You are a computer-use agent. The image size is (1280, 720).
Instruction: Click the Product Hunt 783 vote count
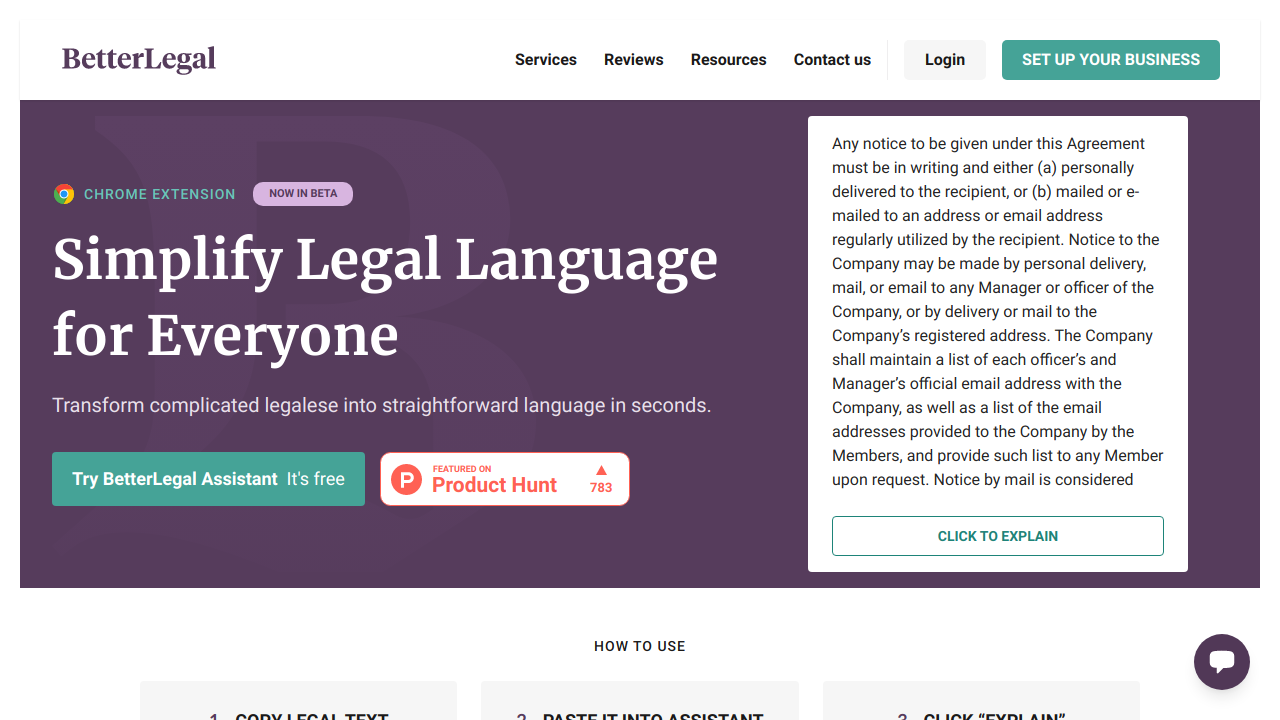601,488
